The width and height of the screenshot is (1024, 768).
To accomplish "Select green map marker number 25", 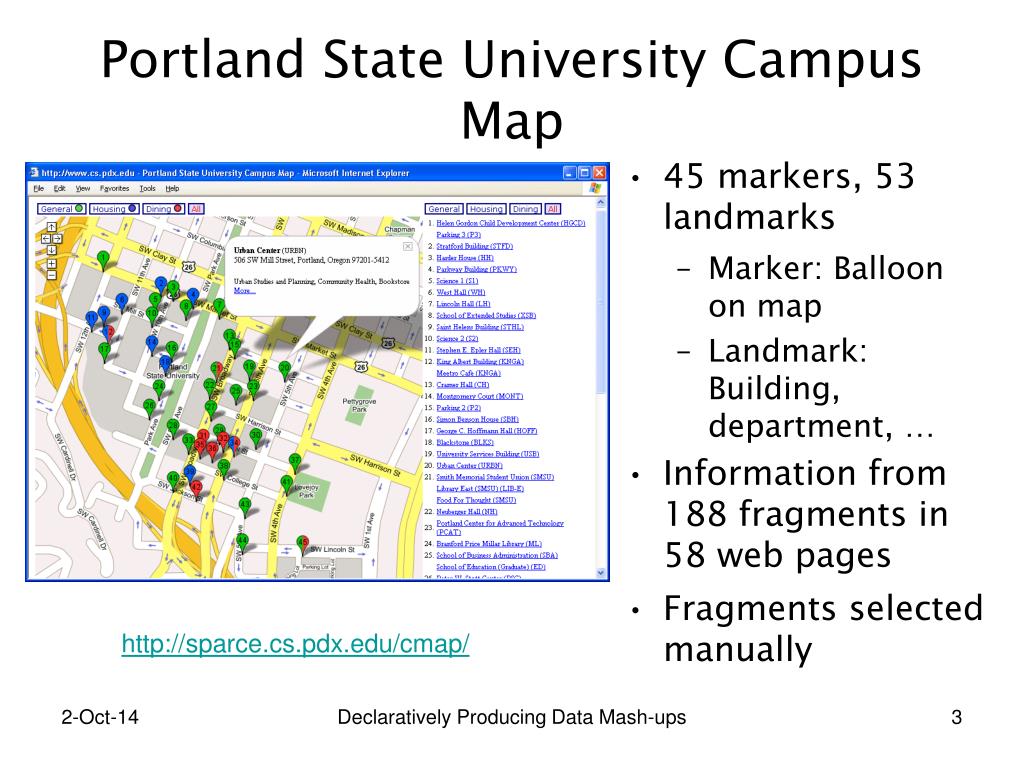I will (x=236, y=394).
